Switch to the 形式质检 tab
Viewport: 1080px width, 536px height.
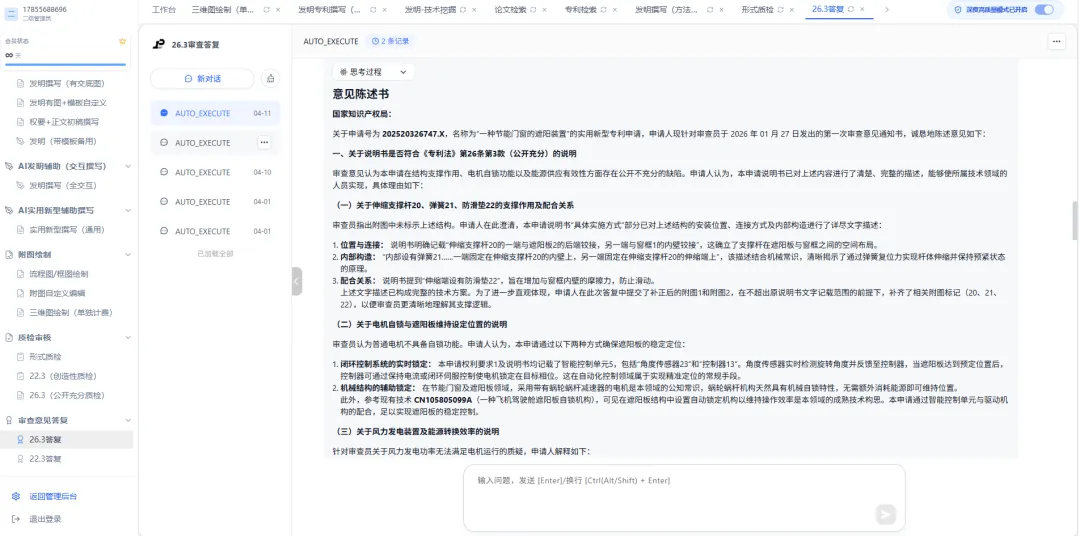[x=756, y=10]
